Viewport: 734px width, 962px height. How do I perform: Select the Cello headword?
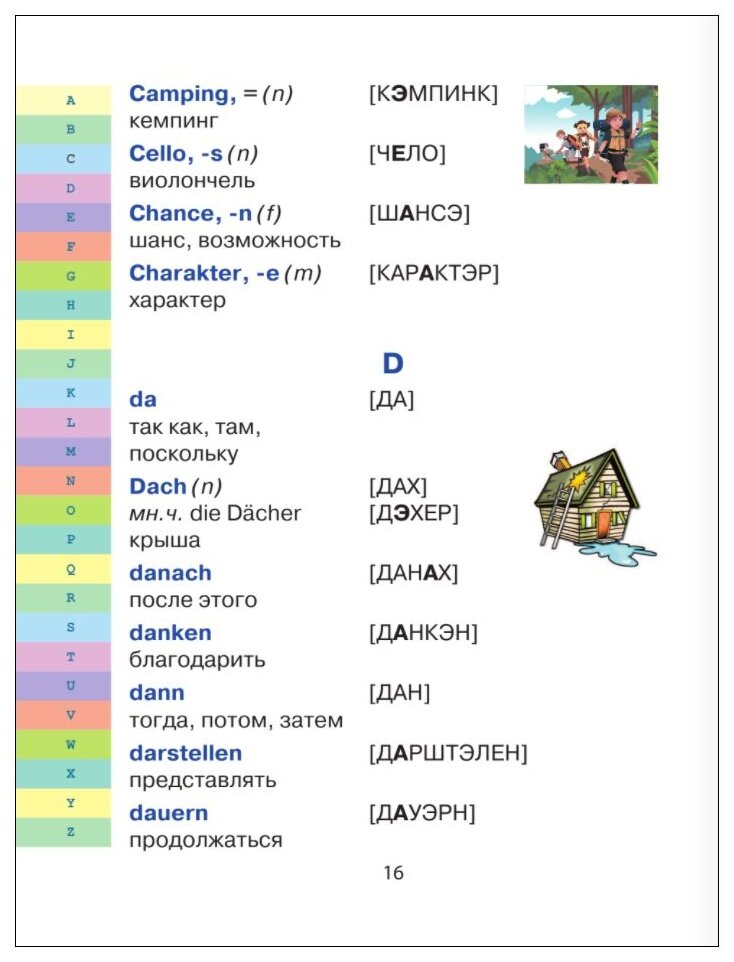click(176, 154)
